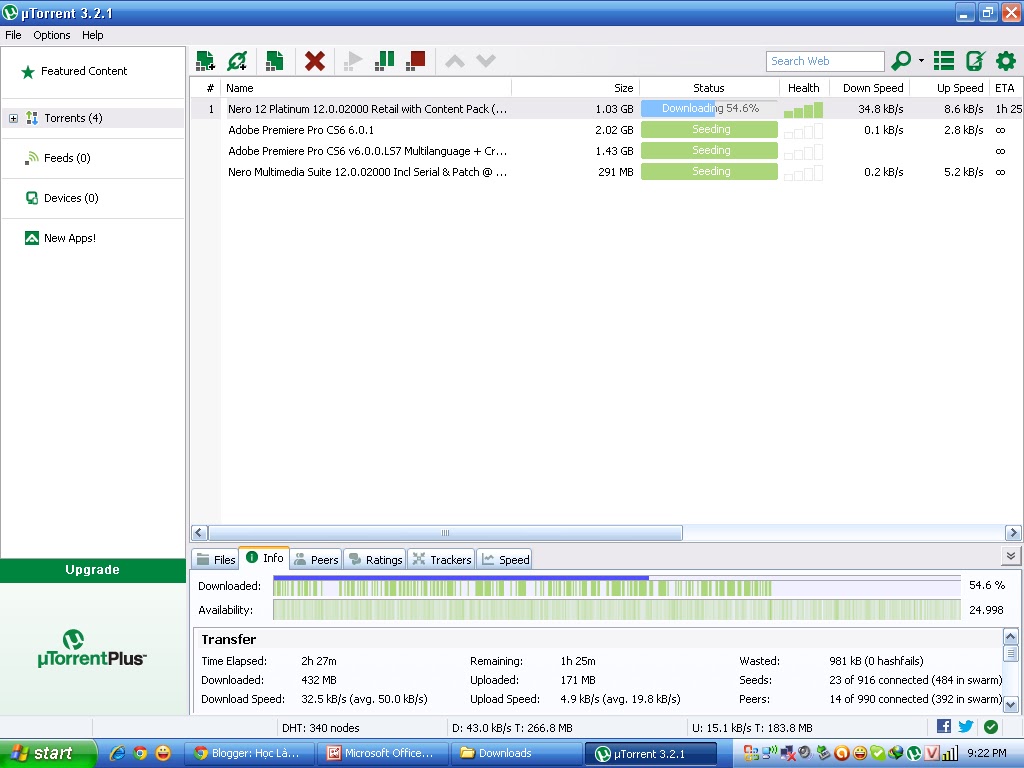Toggle the category list view icon
1024x768 pixels.
[944, 61]
